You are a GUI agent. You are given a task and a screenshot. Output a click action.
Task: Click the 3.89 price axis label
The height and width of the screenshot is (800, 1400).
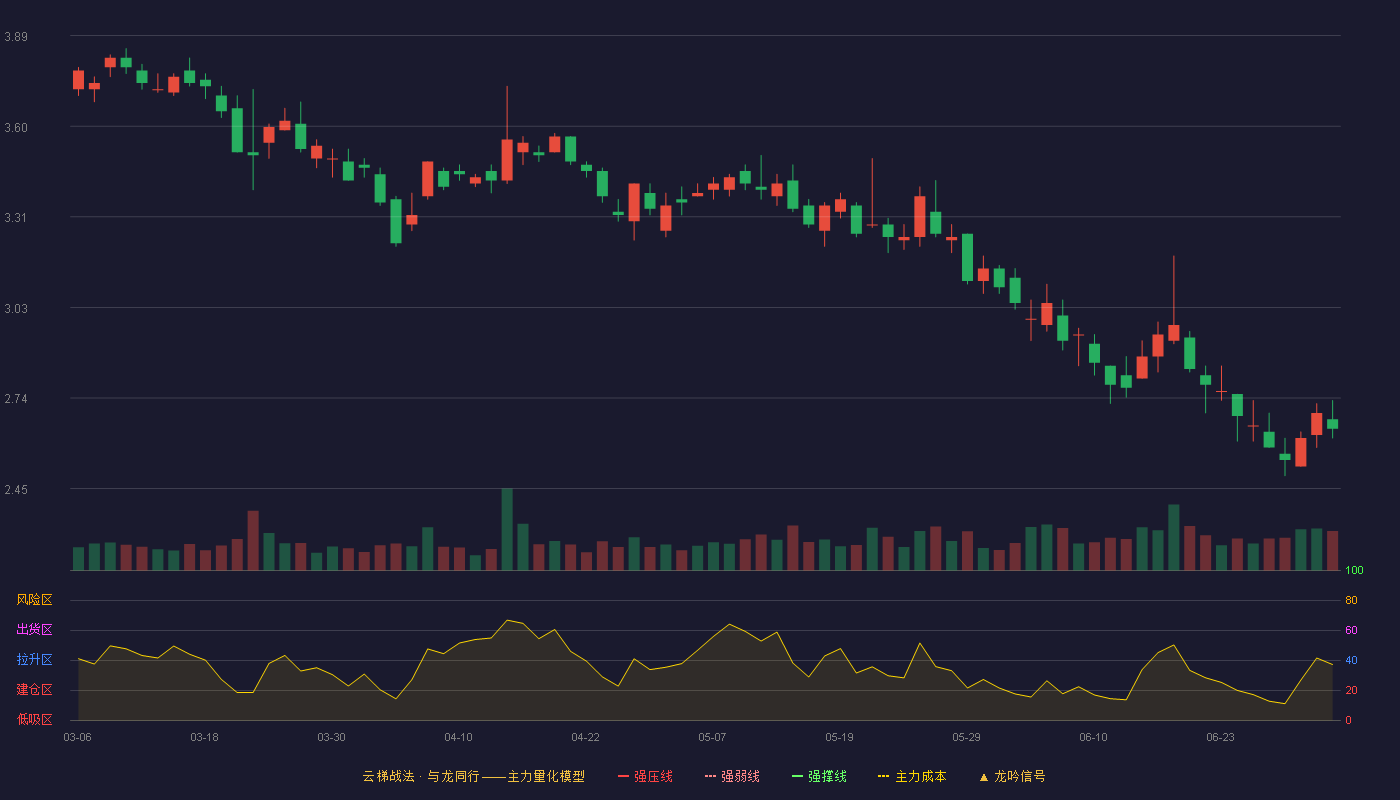tap(16, 37)
